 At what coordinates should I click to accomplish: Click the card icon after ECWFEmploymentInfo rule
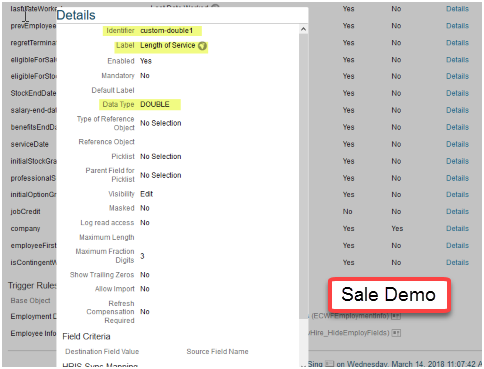(396, 316)
